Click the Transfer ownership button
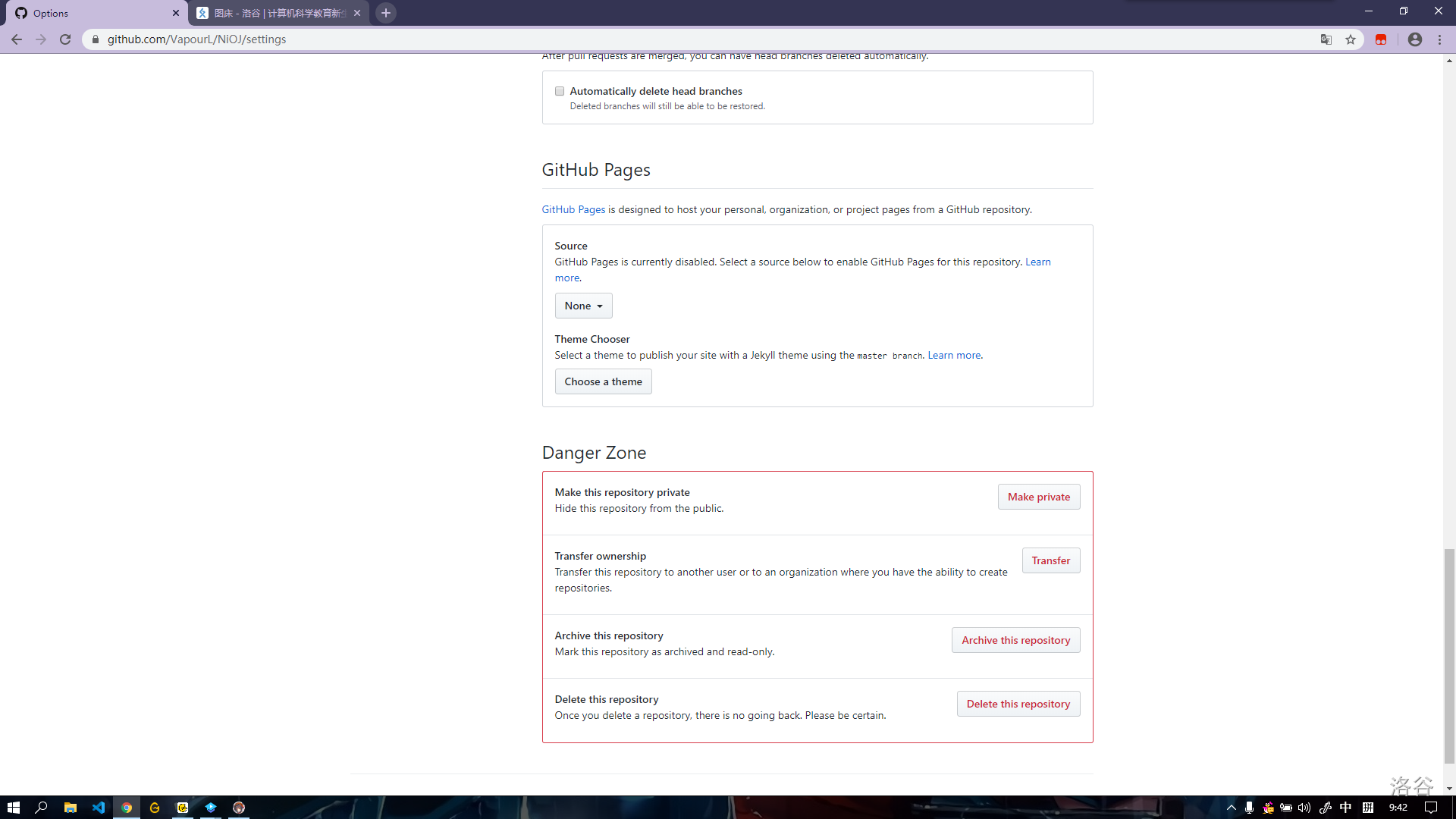Viewport: 1456px width, 819px height. pyautogui.click(x=1051, y=560)
